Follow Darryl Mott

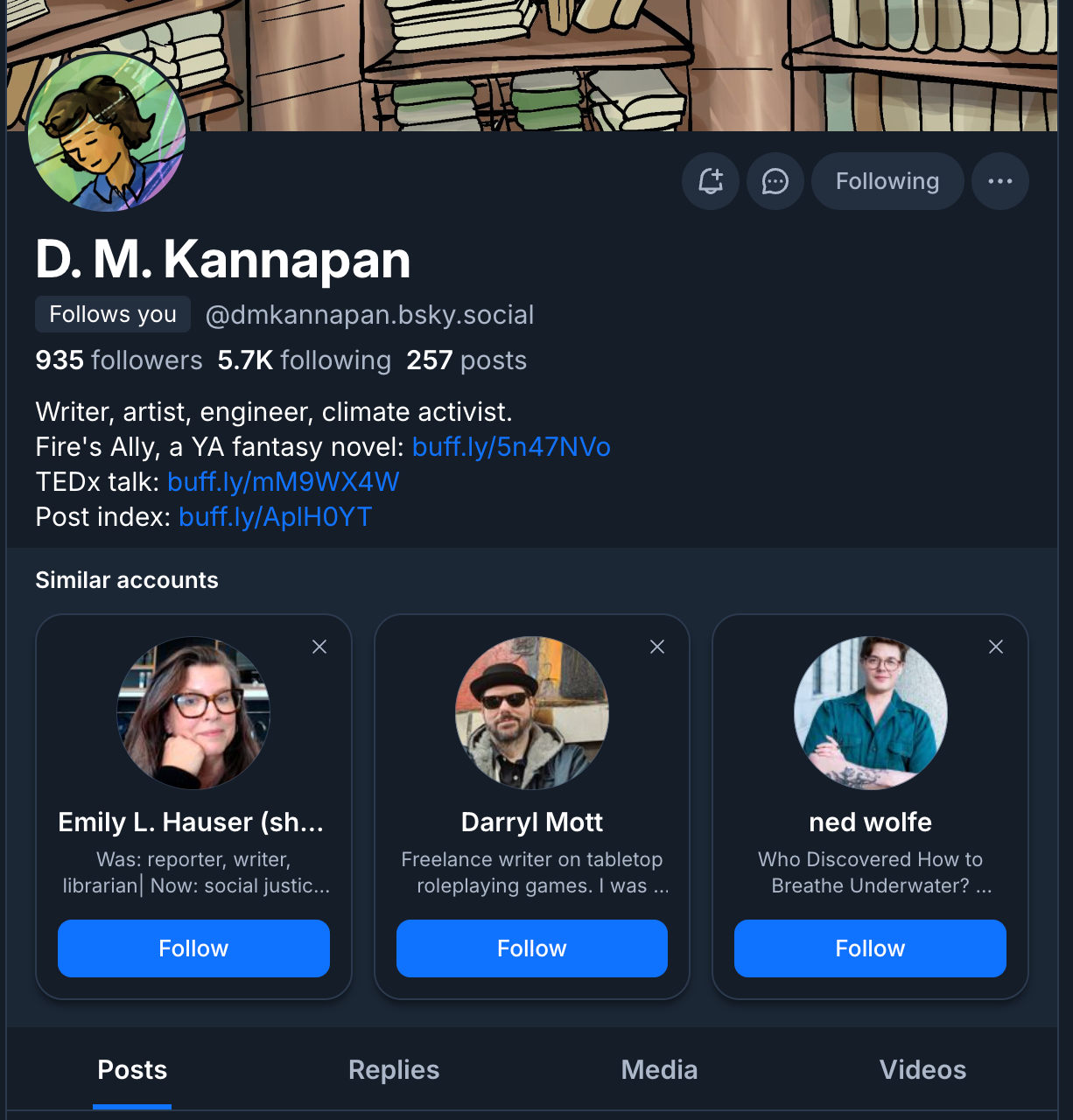(x=532, y=948)
